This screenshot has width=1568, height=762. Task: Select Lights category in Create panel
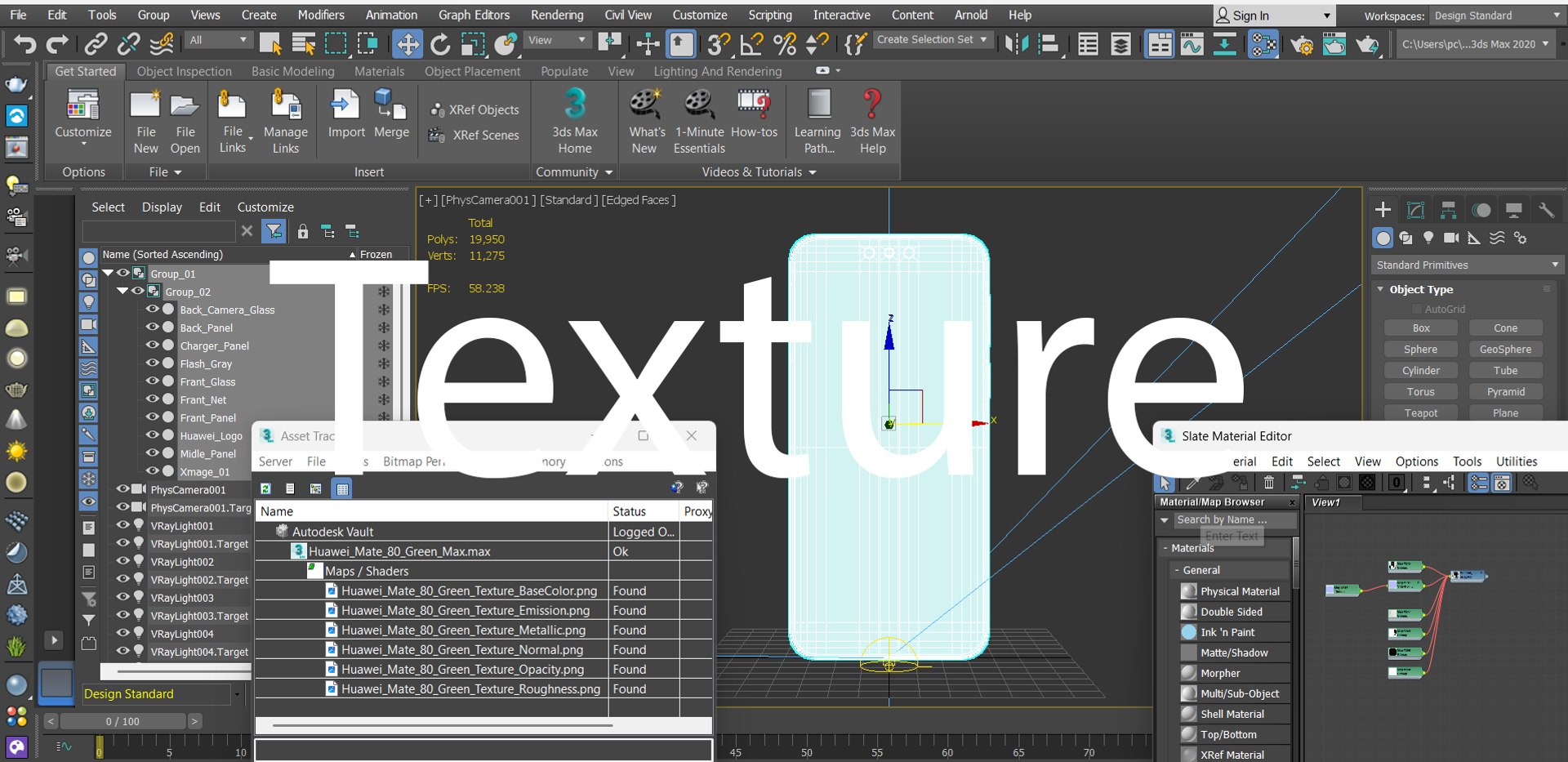pyautogui.click(x=1428, y=238)
